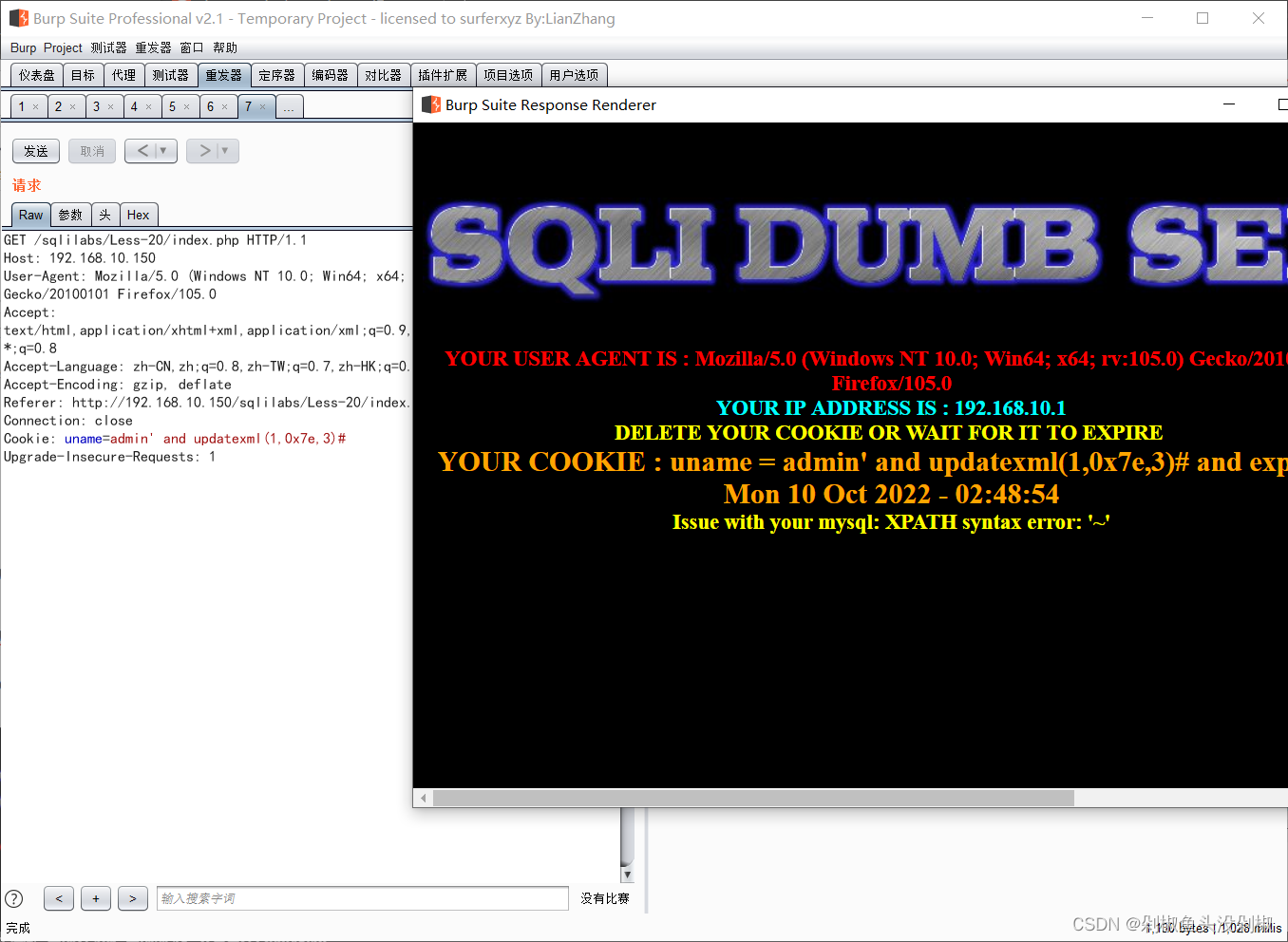Click the Host: 192.168.10.150 line
The width and height of the screenshot is (1288, 942).
pyautogui.click(x=80, y=258)
